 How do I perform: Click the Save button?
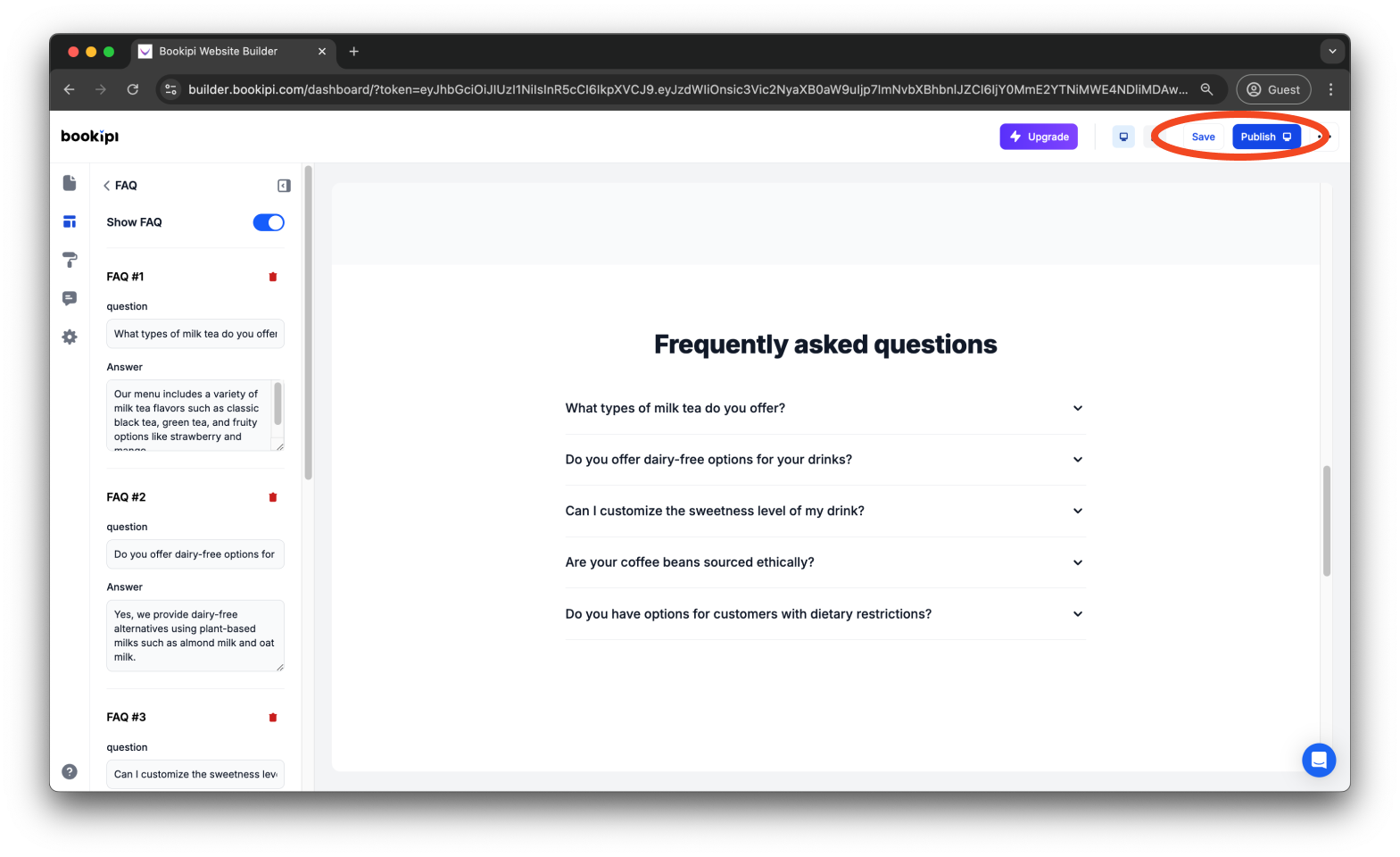pyautogui.click(x=1203, y=137)
